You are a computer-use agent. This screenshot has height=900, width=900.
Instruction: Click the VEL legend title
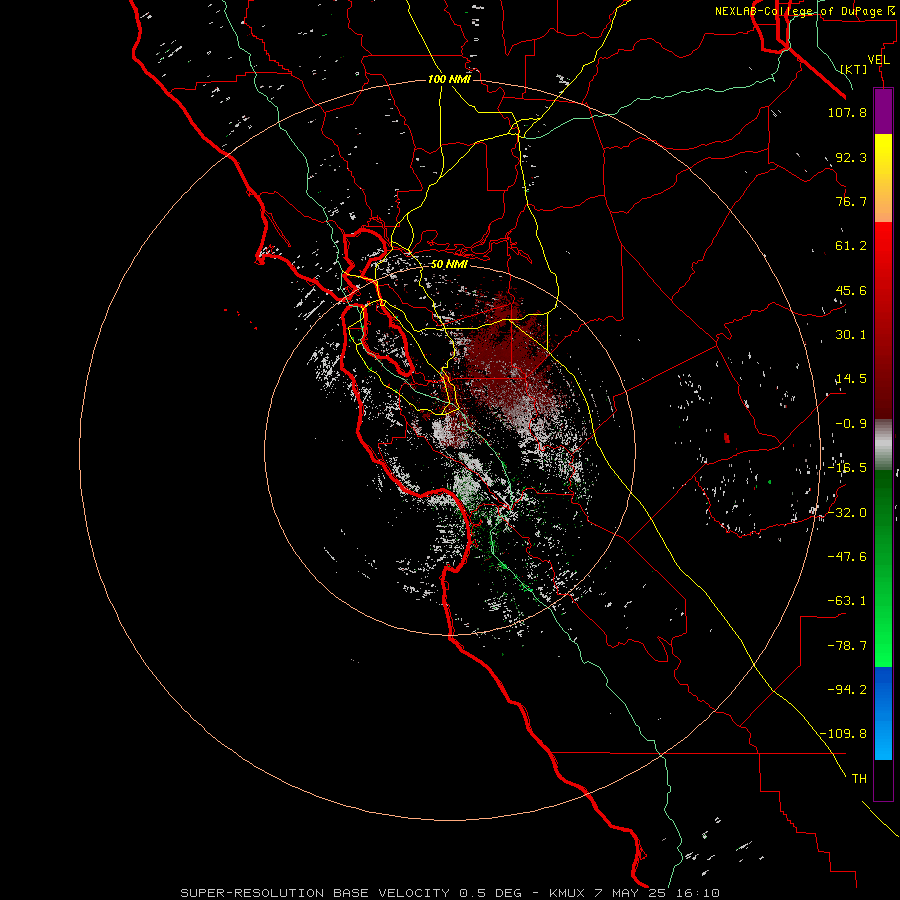coord(878,60)
